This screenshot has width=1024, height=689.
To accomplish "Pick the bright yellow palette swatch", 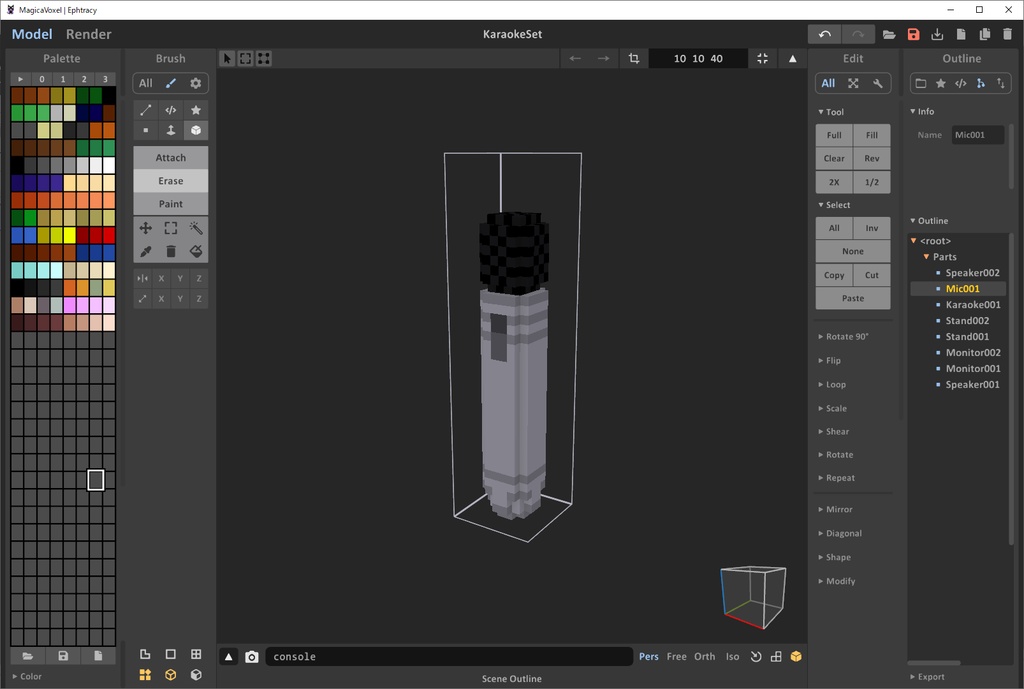I will click(69, 235).
